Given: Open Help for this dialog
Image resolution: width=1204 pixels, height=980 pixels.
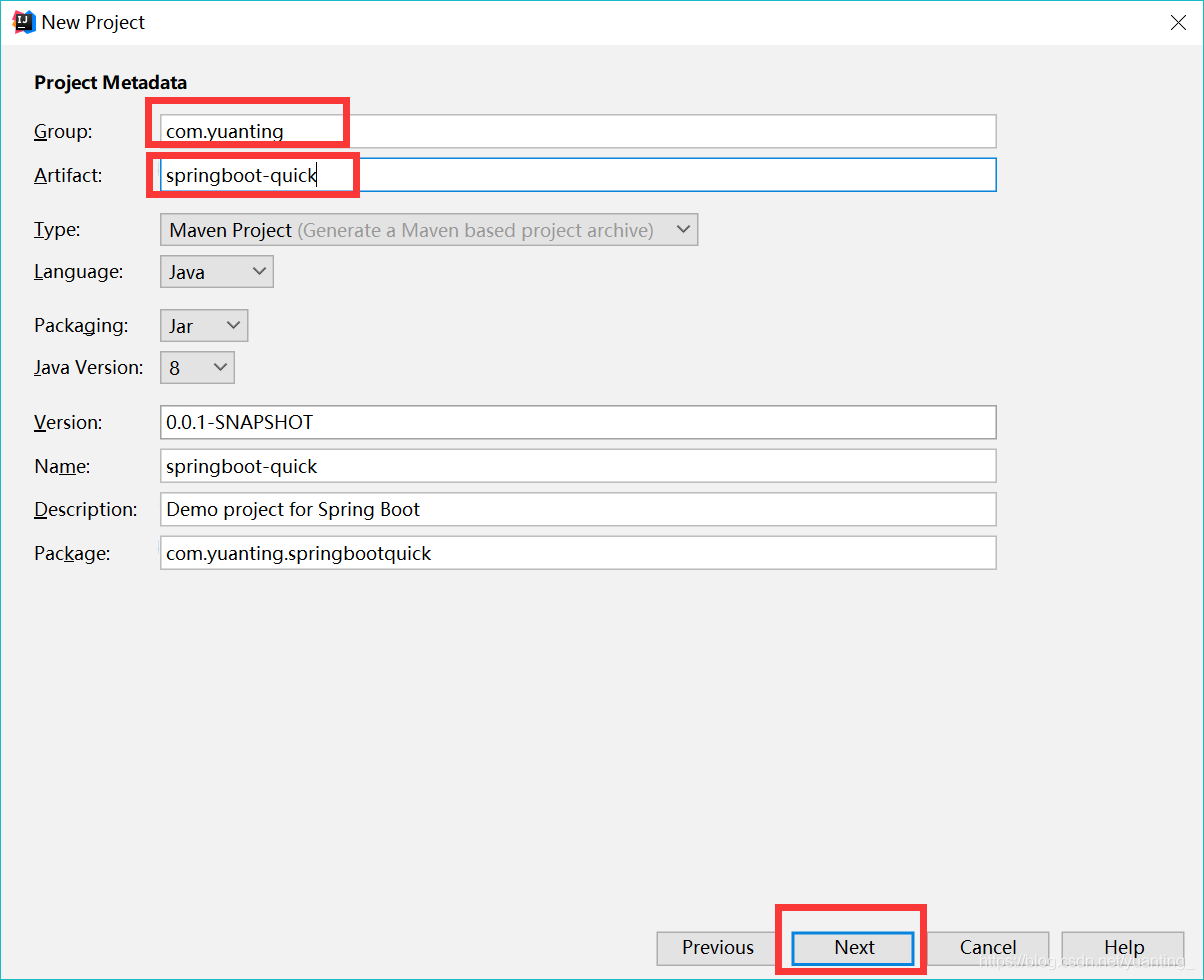Looking at the screenshot, I should pyautogui.click(x=1124, y=947).
